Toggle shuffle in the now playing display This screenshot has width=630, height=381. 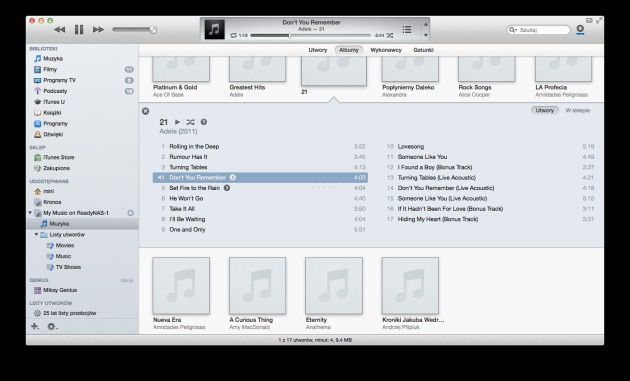390,35
